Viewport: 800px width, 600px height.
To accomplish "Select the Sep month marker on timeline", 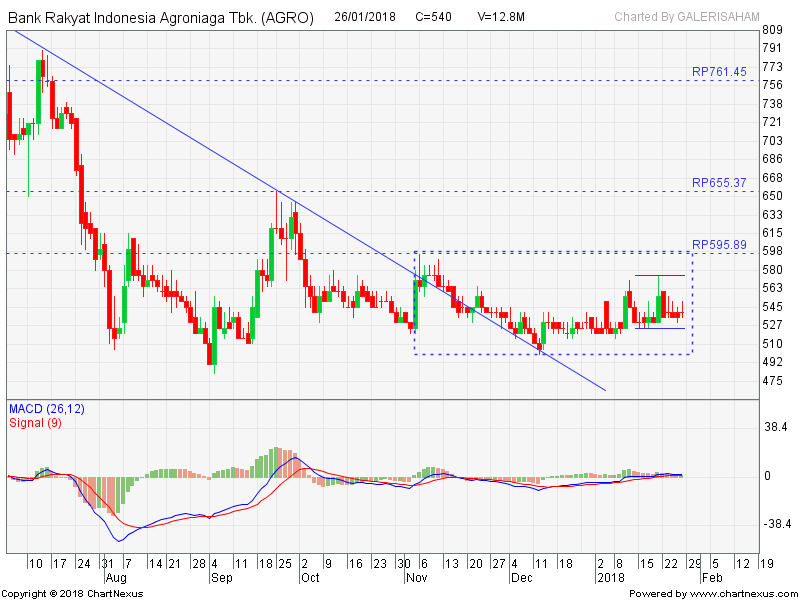I will 220,578.
